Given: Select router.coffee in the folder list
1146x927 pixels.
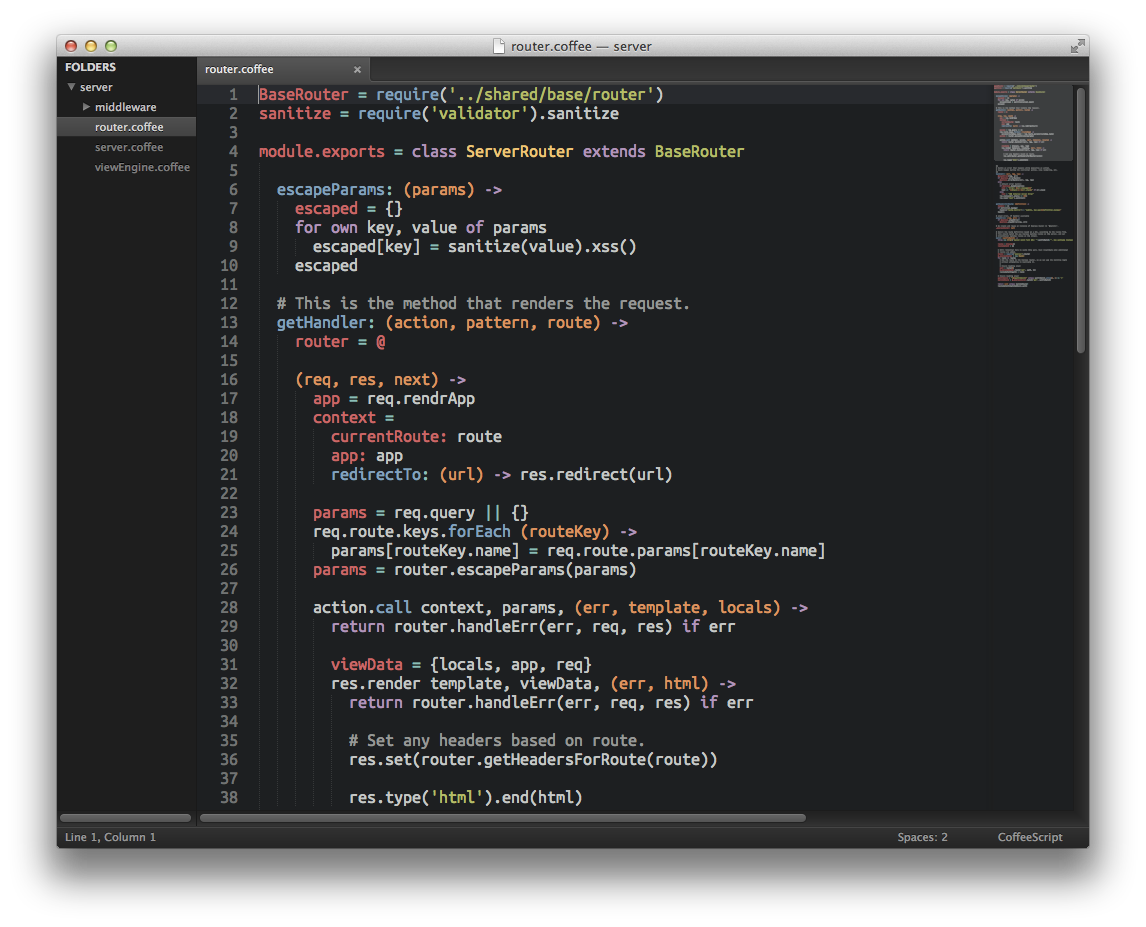Looking at the screenshot, I should 128,127.
